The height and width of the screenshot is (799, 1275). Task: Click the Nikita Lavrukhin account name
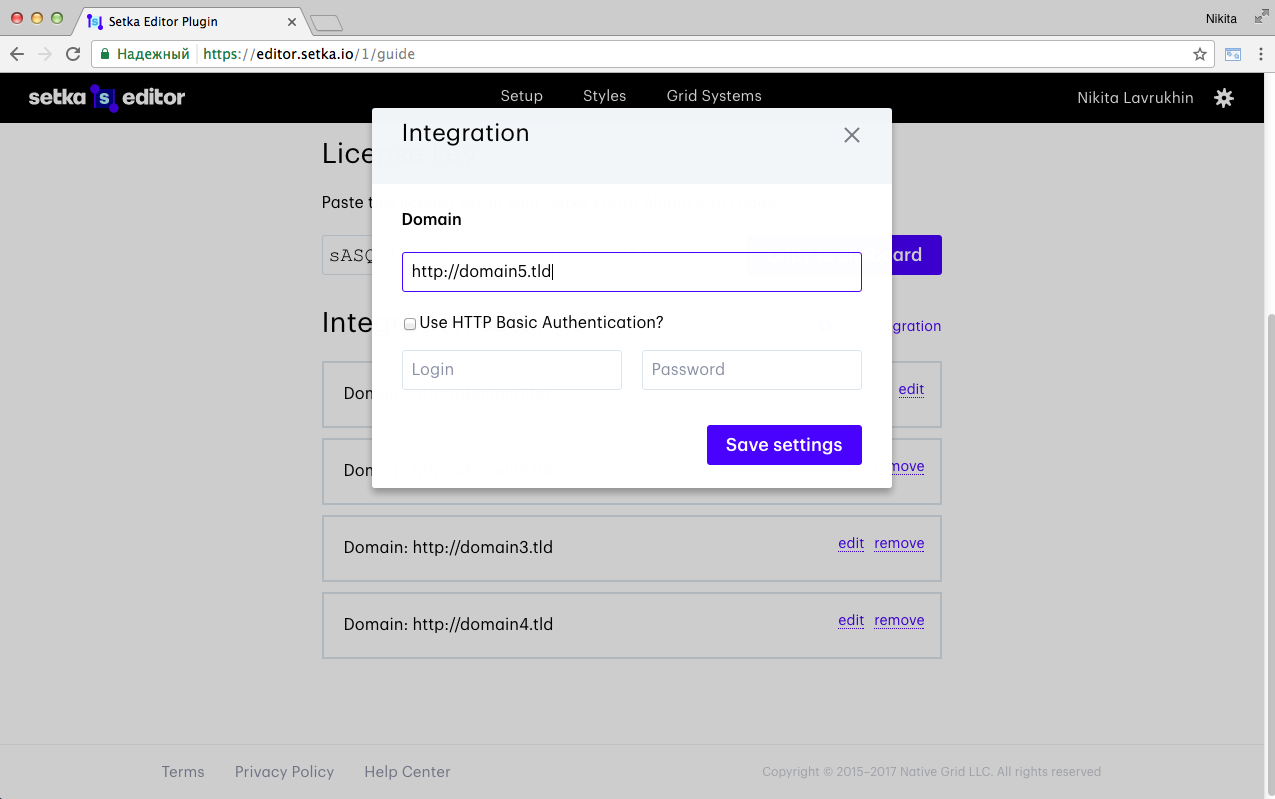1135,97
